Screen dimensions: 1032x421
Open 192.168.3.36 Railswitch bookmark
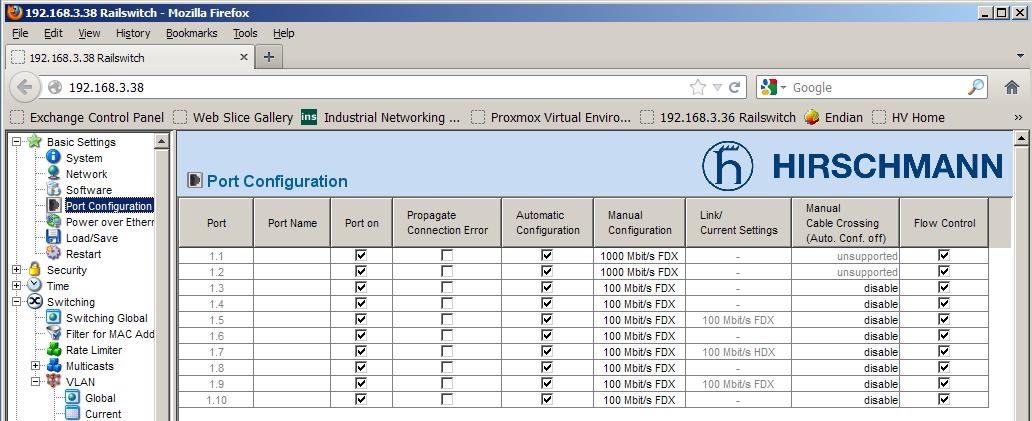pos(719,118)
